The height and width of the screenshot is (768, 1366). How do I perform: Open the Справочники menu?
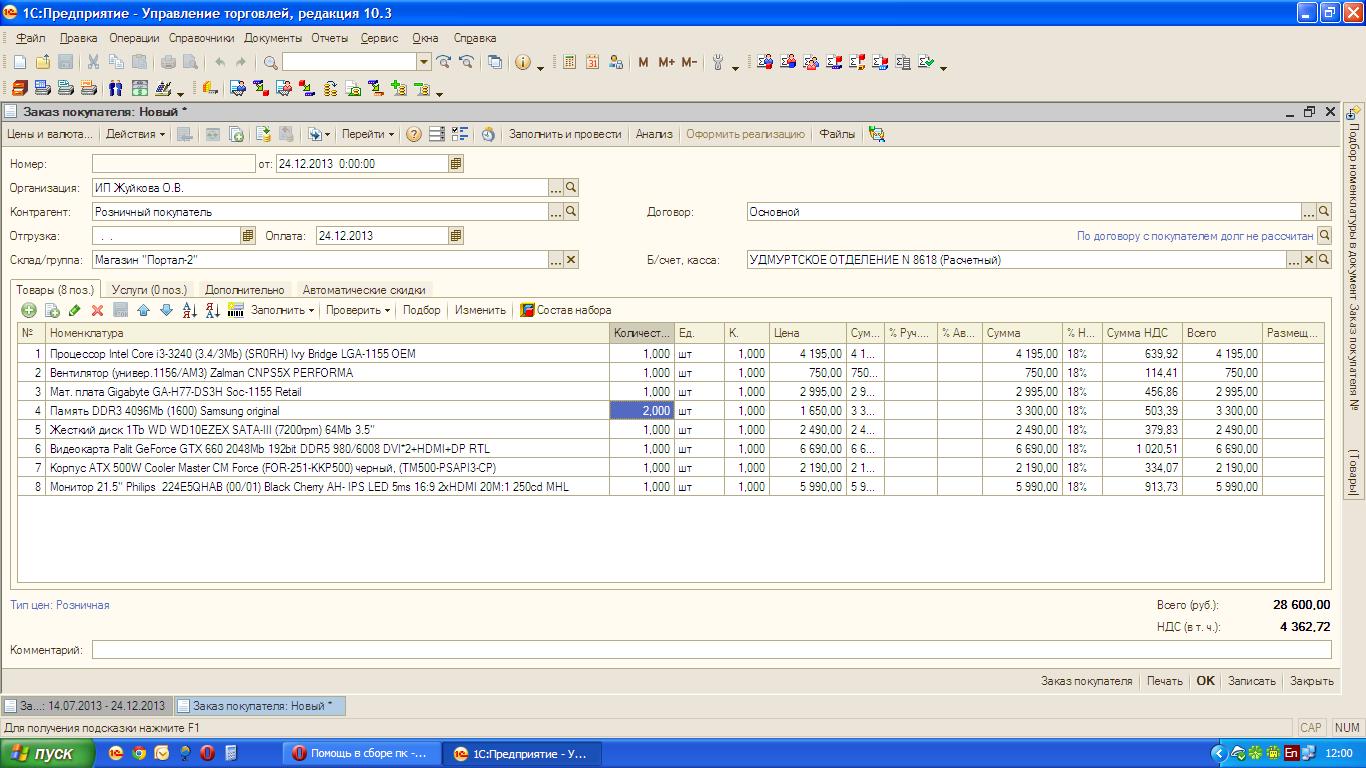(x=201, y=38)
